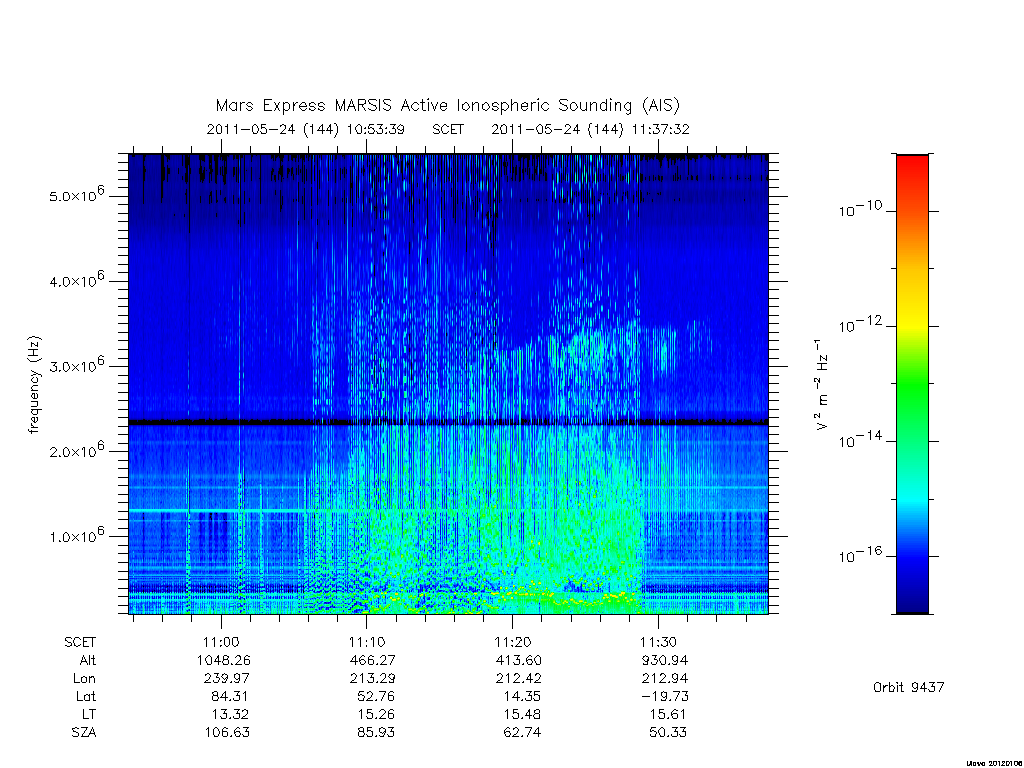Click the 'LT' row label
The width and height of the screenshot is (1024, 768).
pos(89,714)
